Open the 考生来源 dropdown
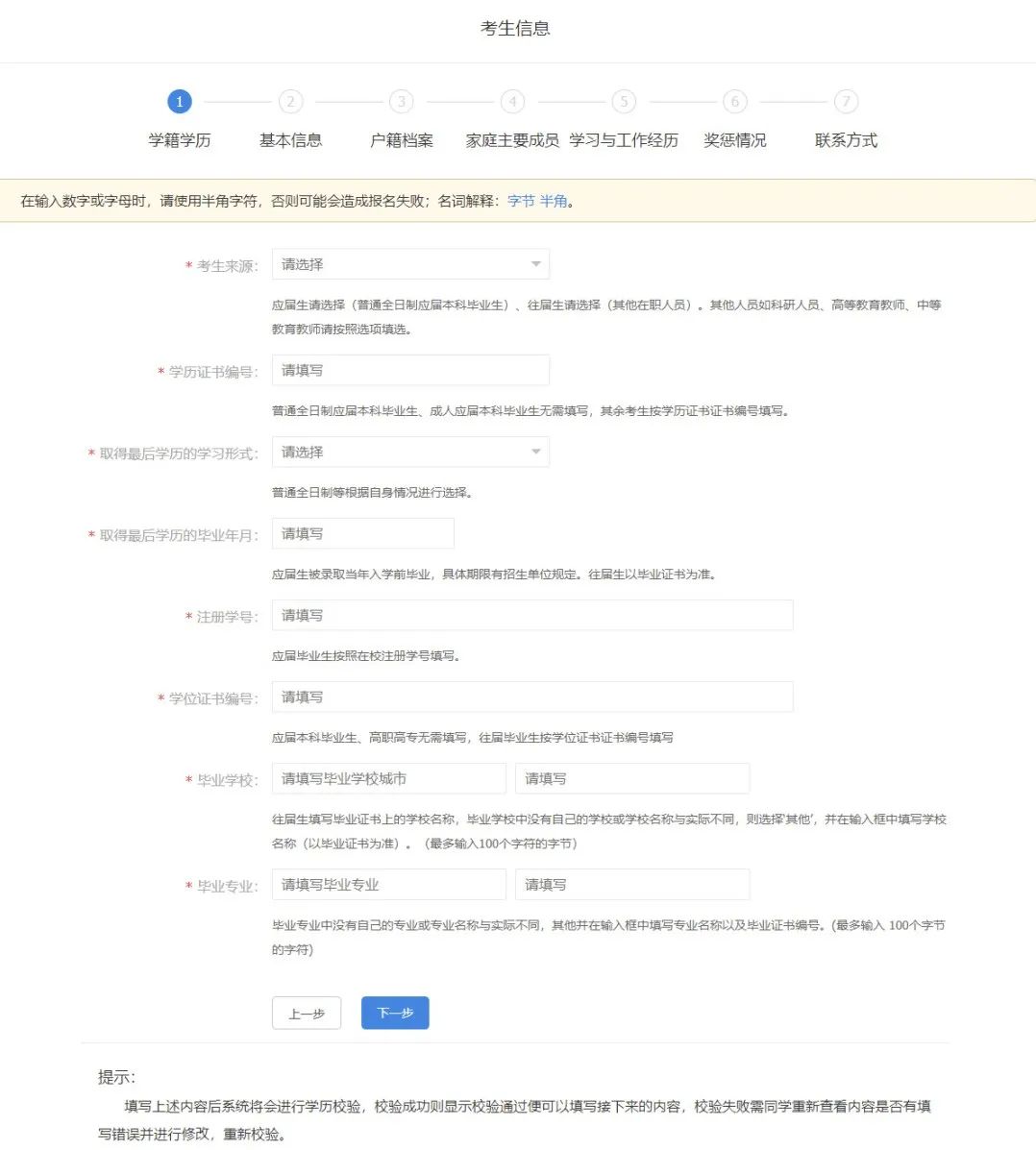1036x1150 pixels. [x=410, y=263]
